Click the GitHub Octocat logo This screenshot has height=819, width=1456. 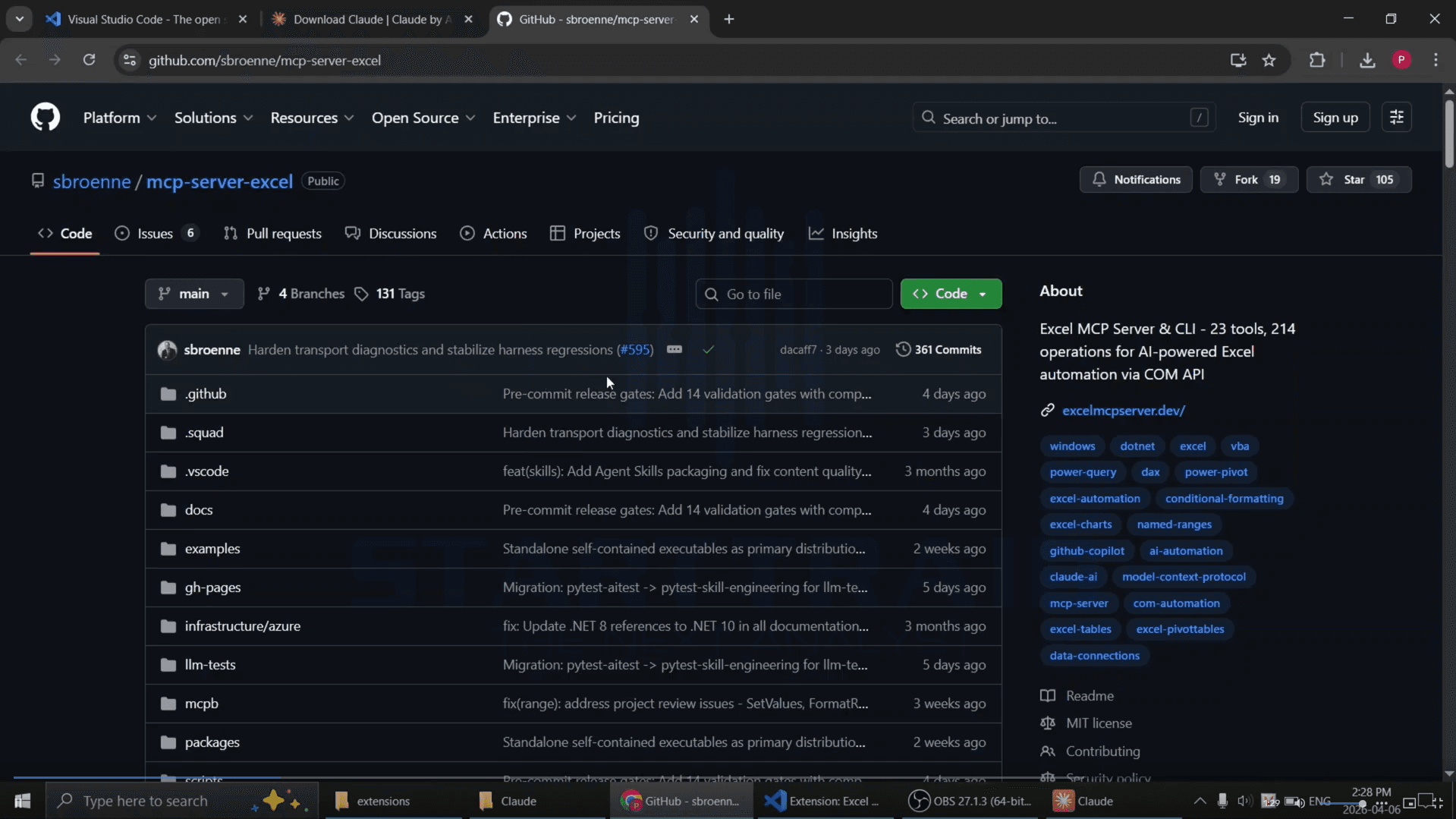tap(46, 118)
